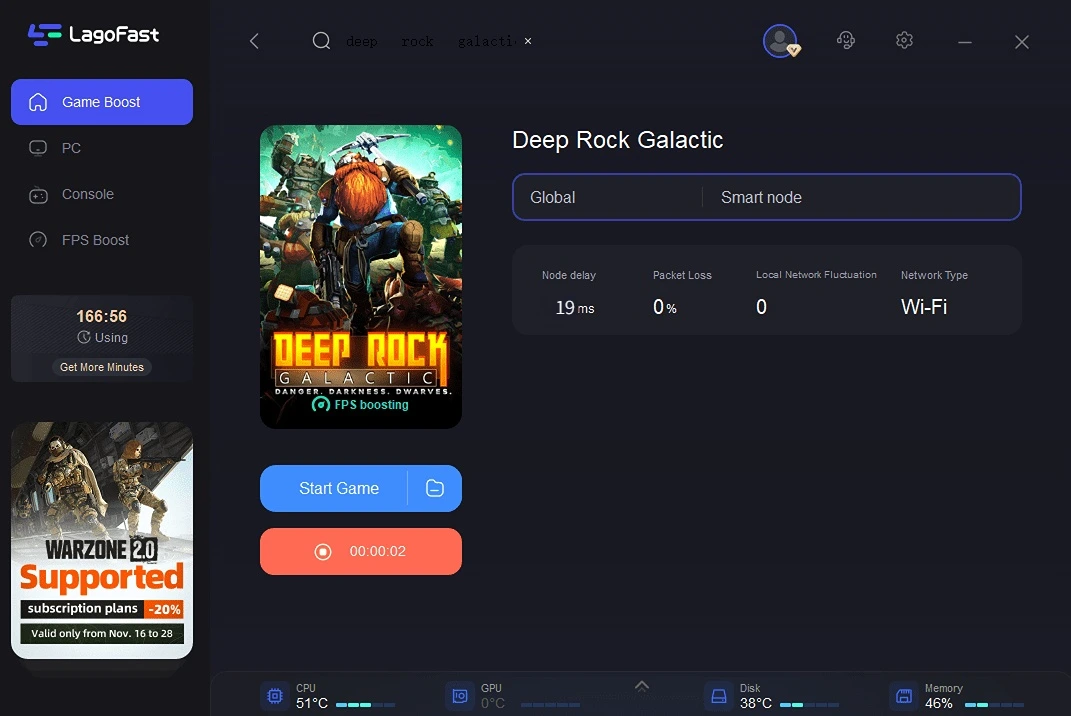Click the Memory icon in status bar

[x=904, y=696]
